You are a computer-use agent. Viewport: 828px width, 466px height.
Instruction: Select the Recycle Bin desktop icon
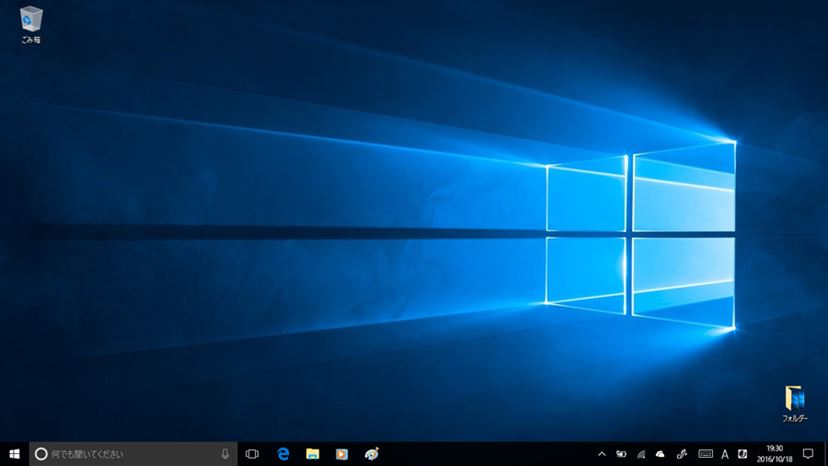[x=31, y=23]
